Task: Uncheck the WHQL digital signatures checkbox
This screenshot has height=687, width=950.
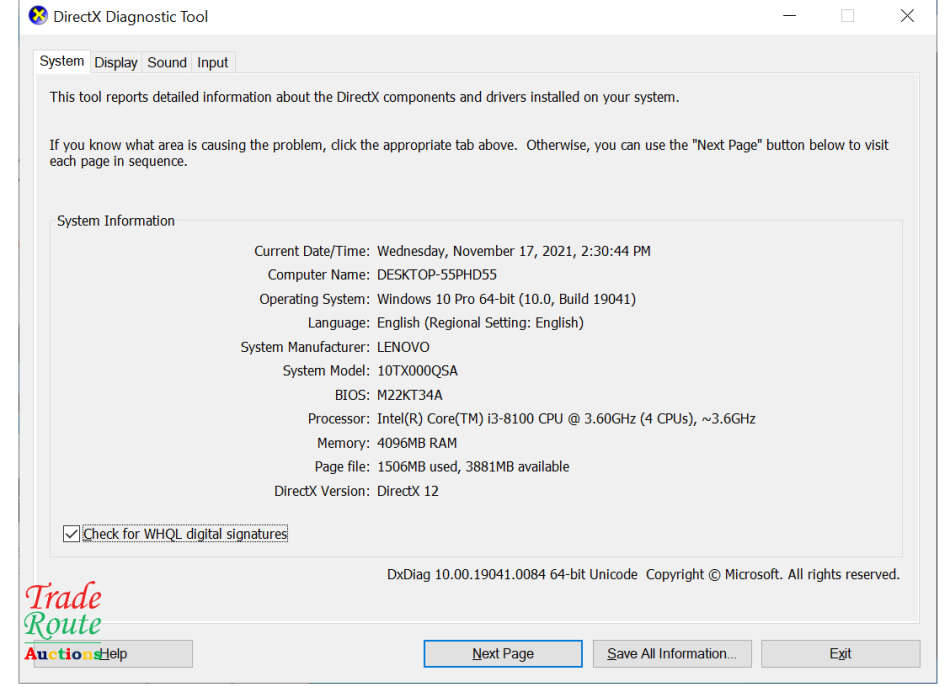Action: (71, 534)
